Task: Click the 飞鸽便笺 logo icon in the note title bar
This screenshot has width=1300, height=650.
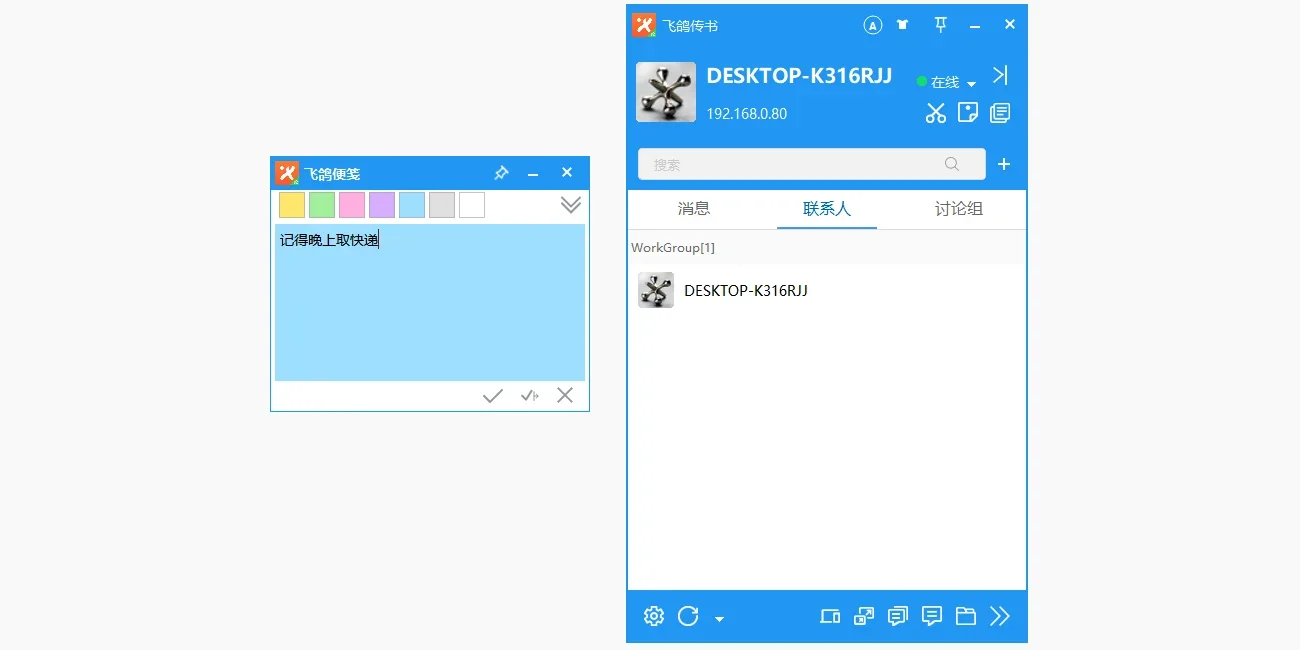Action: (288, 173)
